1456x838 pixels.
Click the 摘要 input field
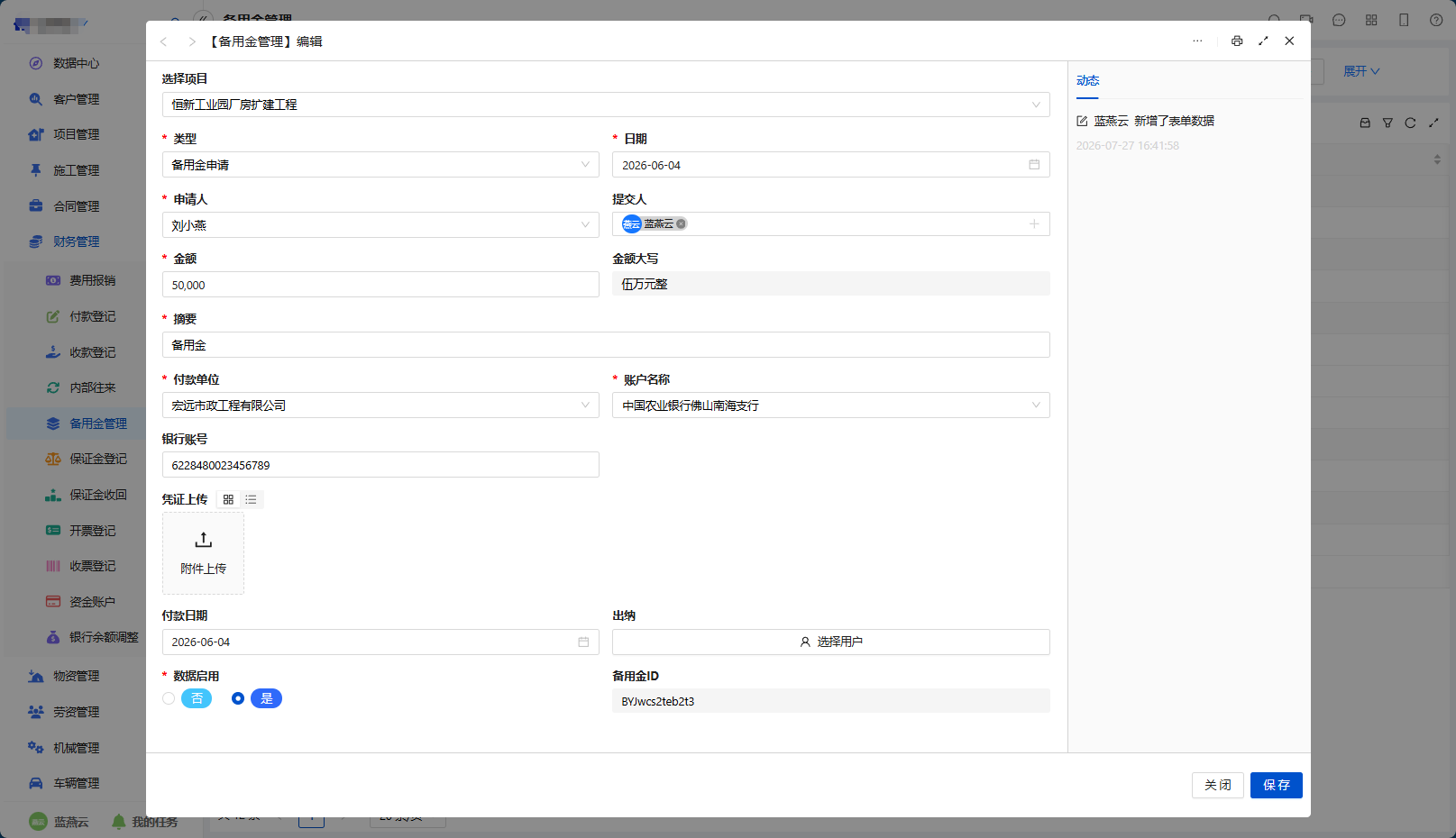click(x=606, y=345)
